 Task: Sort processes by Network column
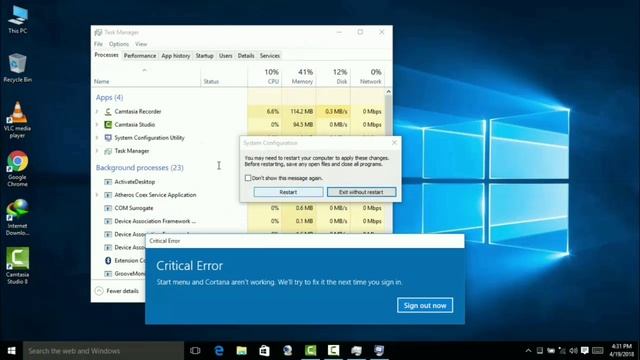367,76
